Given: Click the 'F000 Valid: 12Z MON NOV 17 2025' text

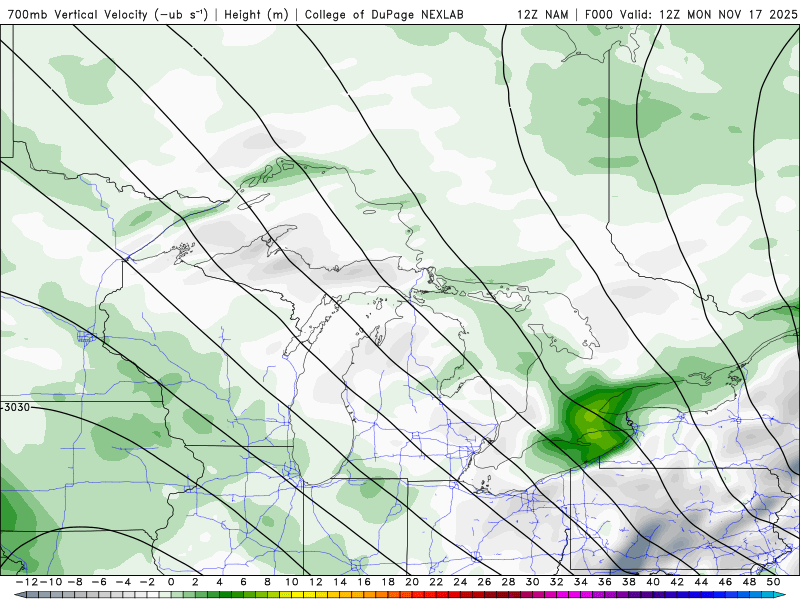Looking at the screenshot, I should point(691,14).
